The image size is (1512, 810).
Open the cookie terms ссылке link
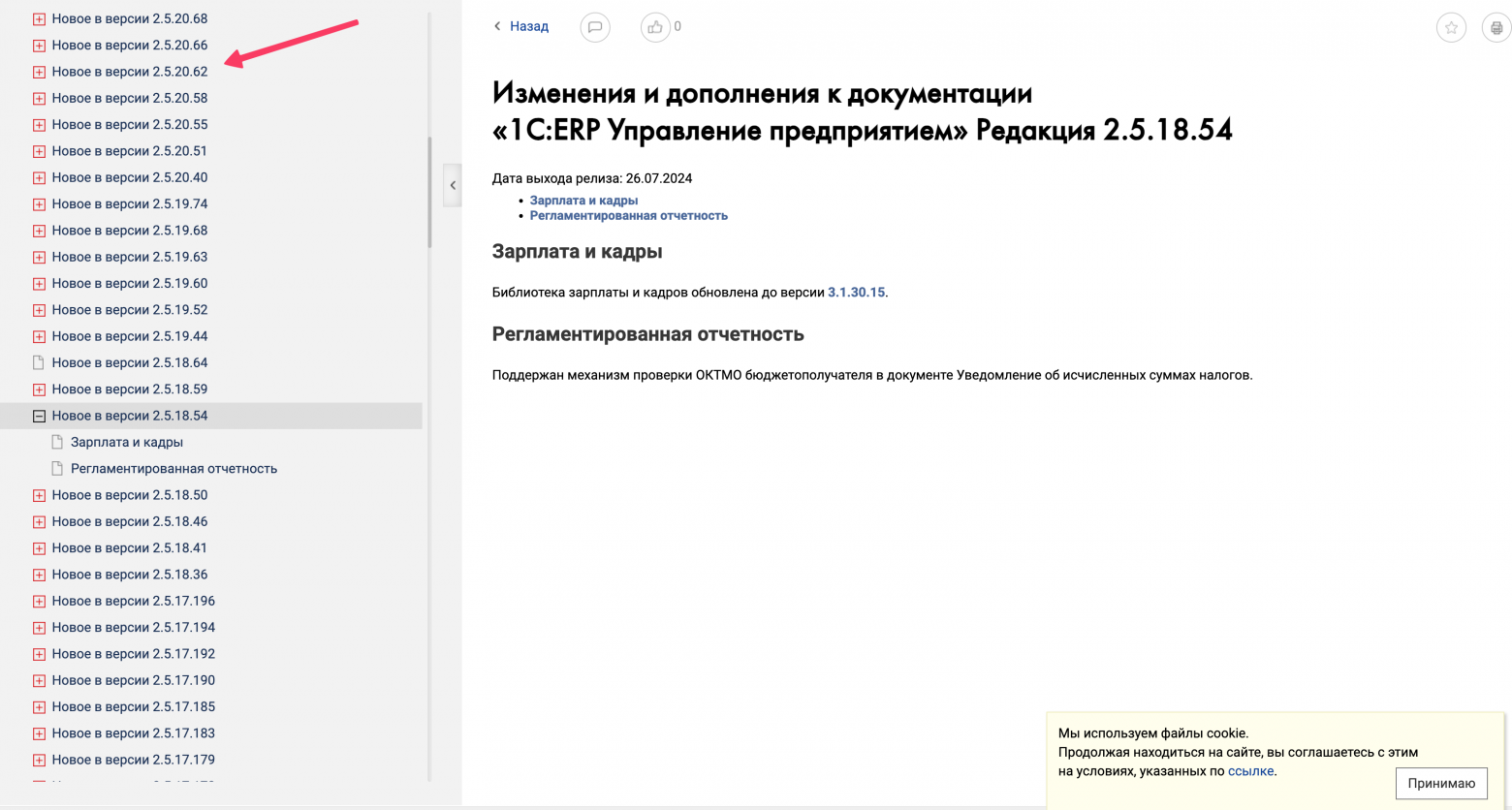(x=1250, y=771)
